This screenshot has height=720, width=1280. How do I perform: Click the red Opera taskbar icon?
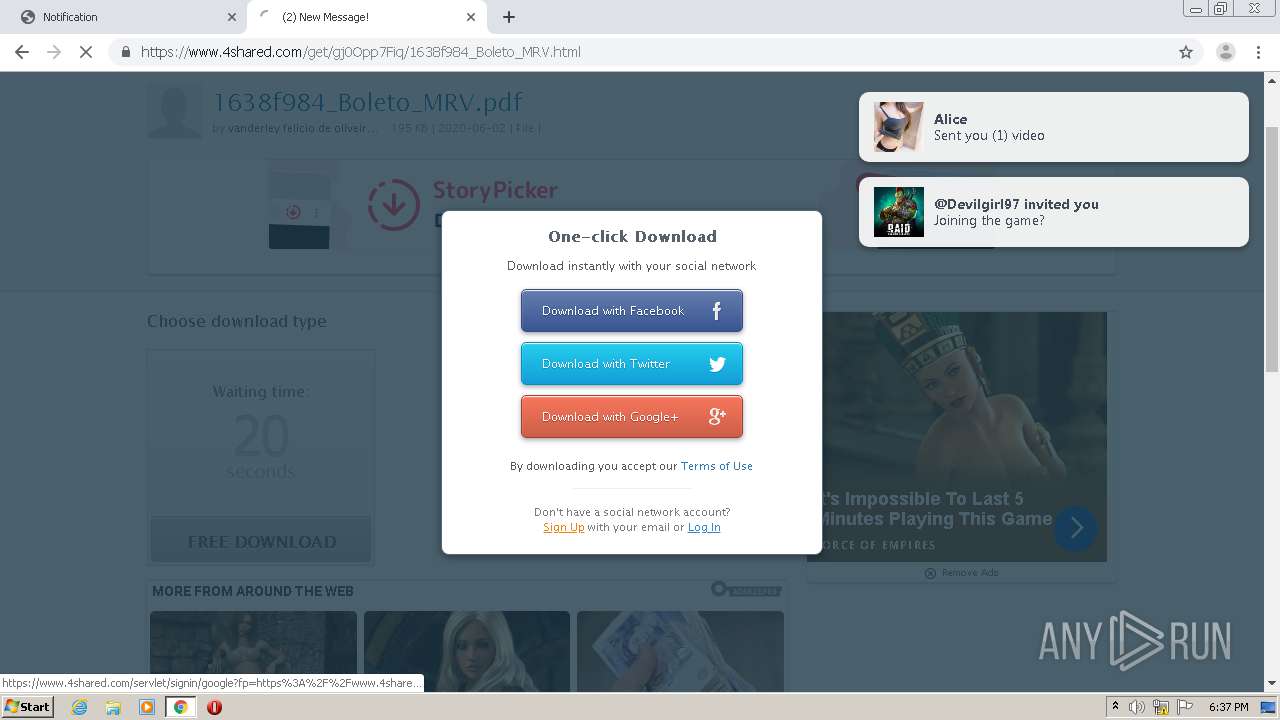pyautogui.click(x=214, y=707)
